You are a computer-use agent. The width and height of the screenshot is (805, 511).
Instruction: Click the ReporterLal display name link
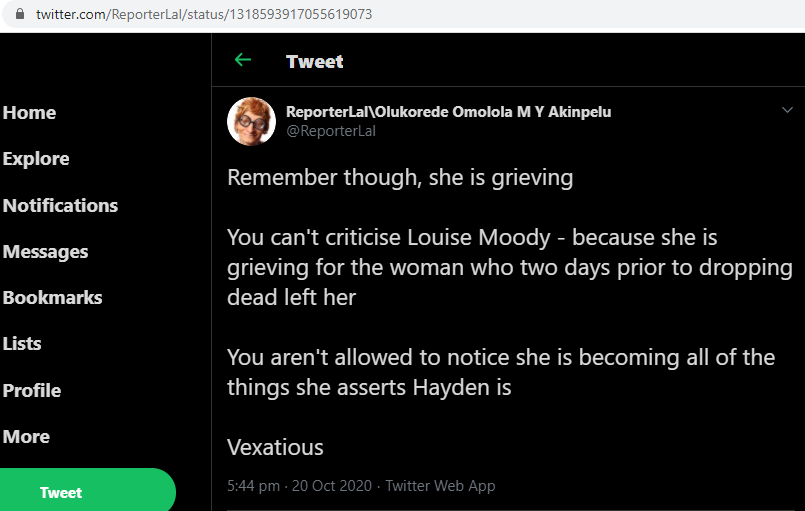pyautogui.click(x=449, y=112)
